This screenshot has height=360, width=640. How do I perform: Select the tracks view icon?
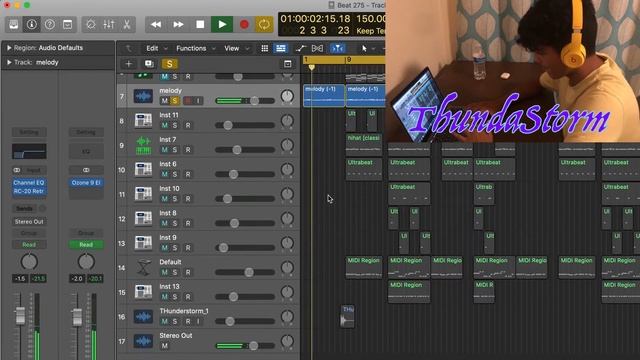pyautogui.click(x=281, y=49)
